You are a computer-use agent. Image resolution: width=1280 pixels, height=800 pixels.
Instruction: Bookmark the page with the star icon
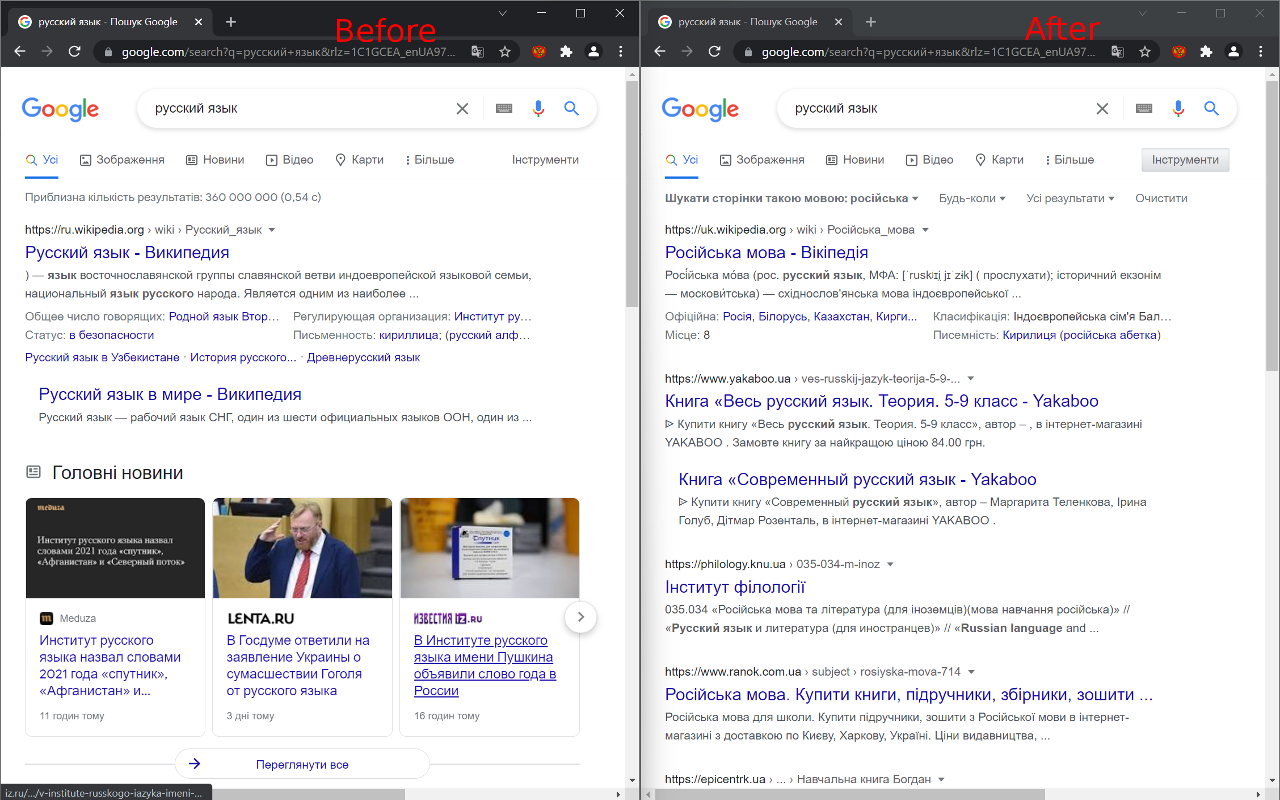(507, 49)
